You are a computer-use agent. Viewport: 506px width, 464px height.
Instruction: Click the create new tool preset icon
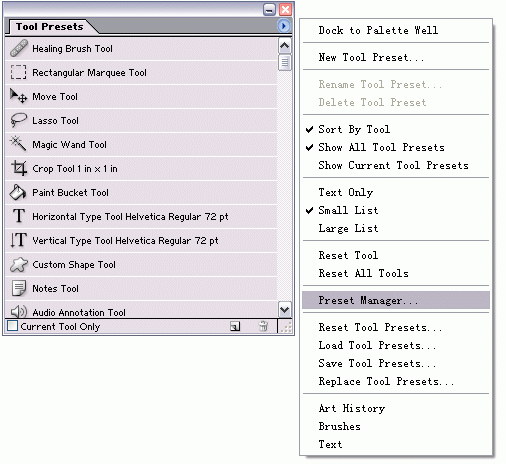[x=235, y=326]
